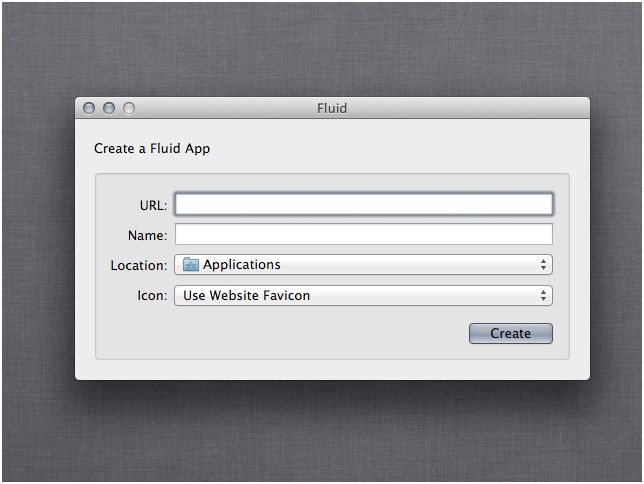Minimize the Fluid window
This screenshot has width=644, height=484.
click(x=109, y=108)
